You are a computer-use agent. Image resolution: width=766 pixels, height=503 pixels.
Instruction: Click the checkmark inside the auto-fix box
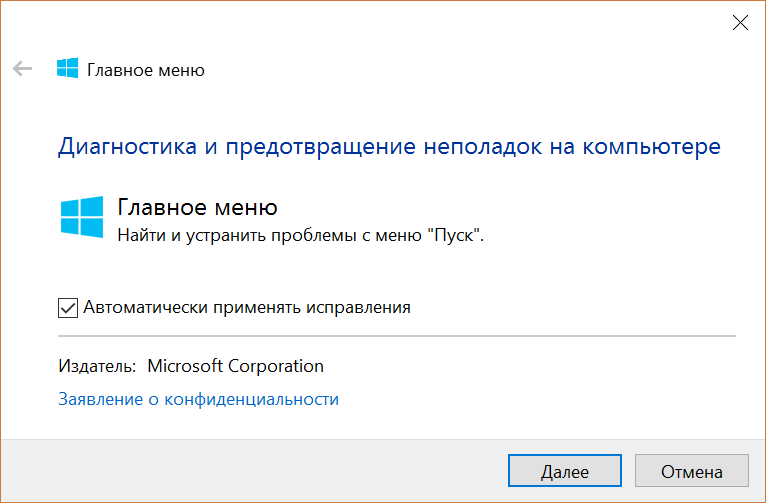coord(68,308)
